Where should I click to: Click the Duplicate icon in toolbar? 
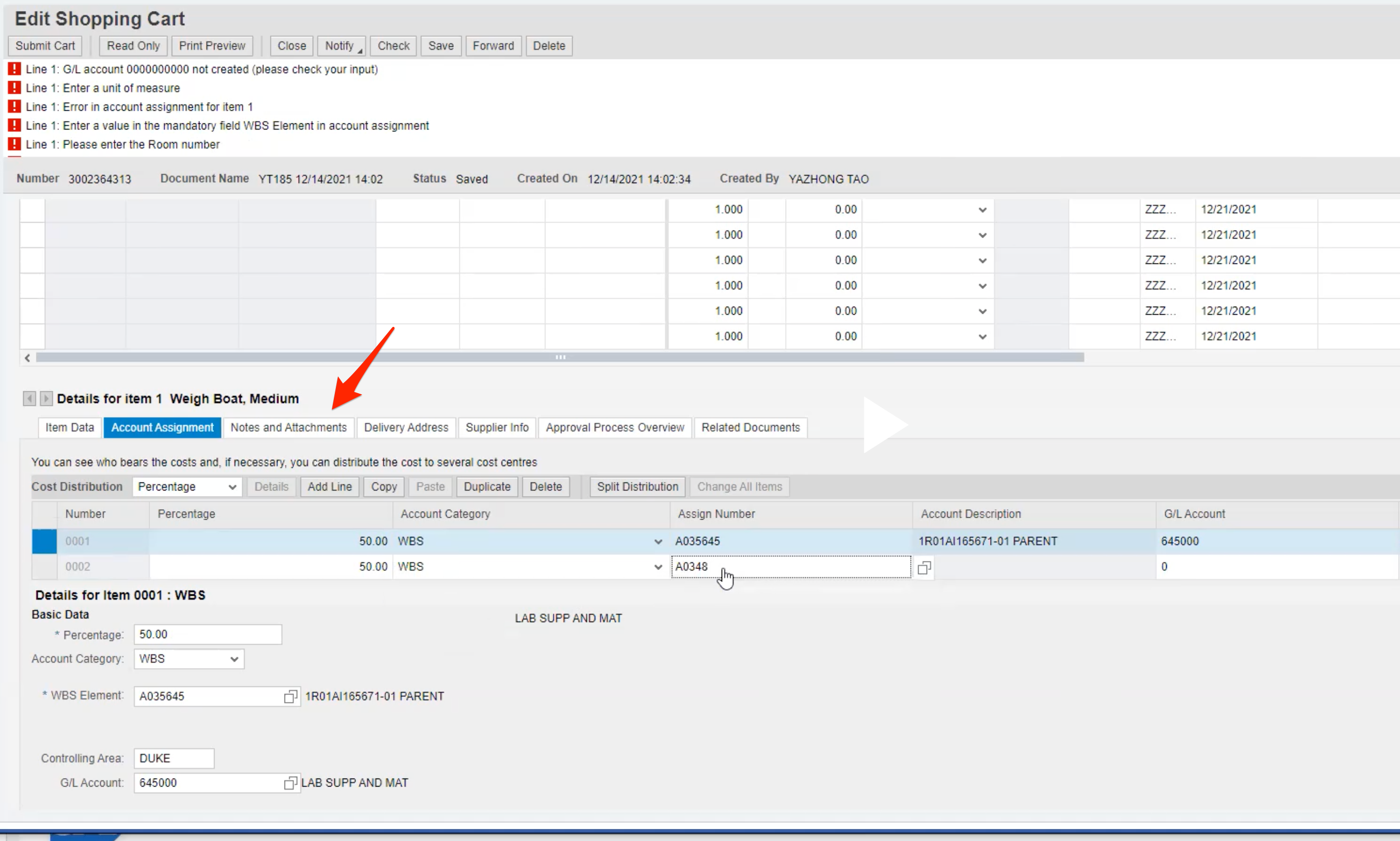486,486
